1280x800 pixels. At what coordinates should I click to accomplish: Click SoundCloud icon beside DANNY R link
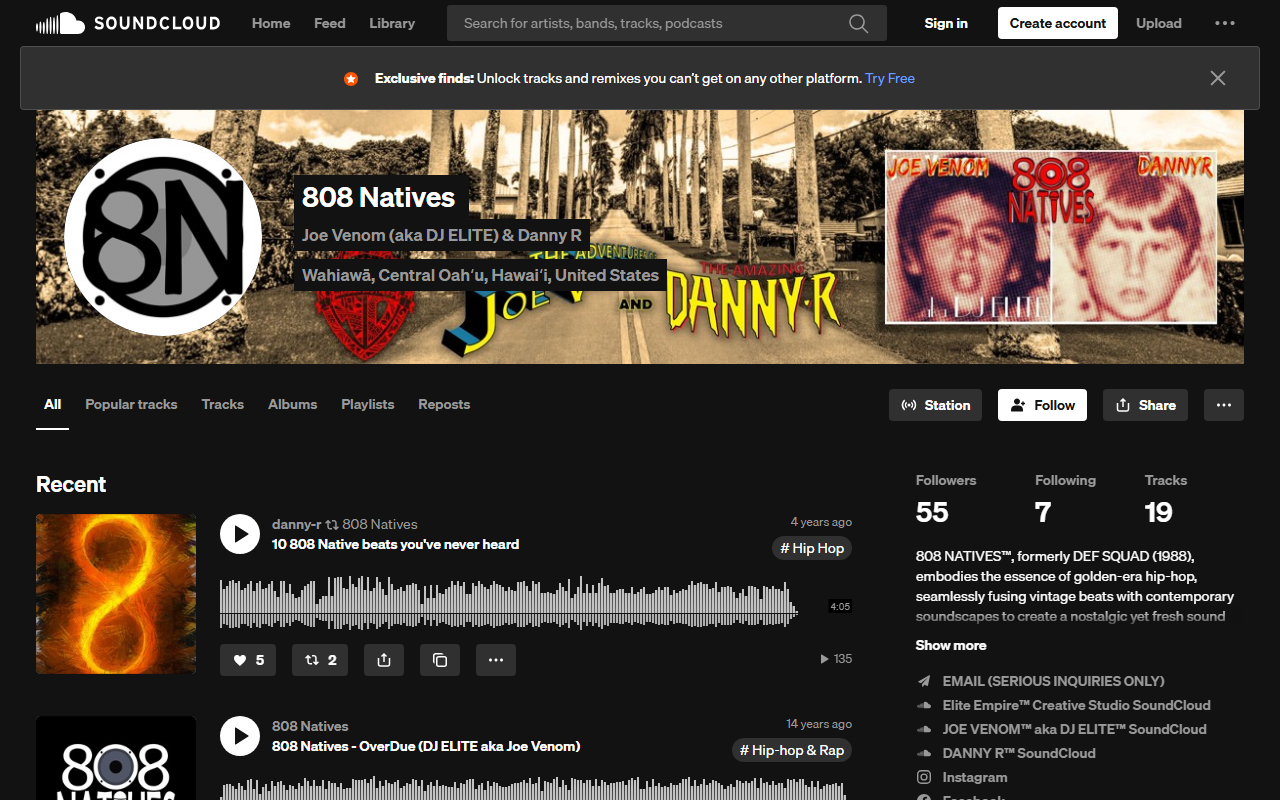pyautogui.click(x=924, y=753)
